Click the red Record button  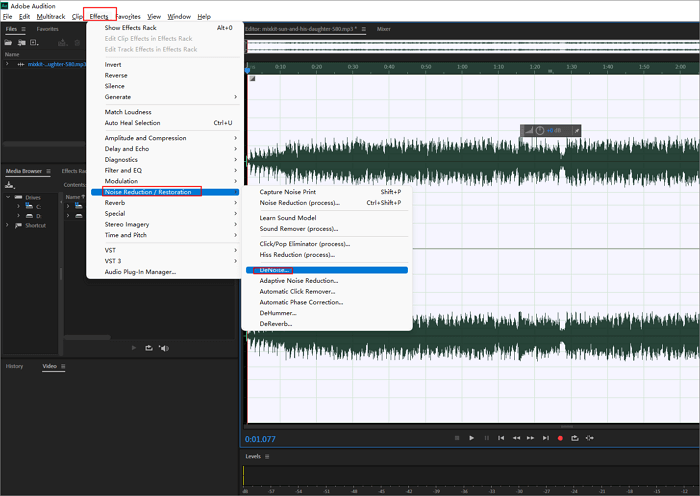point(560,438)
